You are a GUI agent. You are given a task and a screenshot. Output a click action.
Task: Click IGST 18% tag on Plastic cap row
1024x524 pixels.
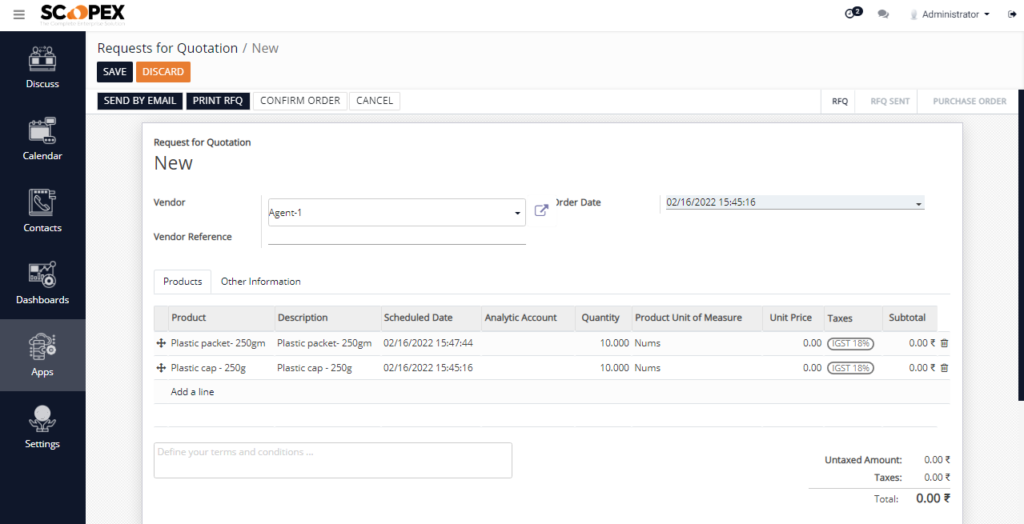[850, 368]
